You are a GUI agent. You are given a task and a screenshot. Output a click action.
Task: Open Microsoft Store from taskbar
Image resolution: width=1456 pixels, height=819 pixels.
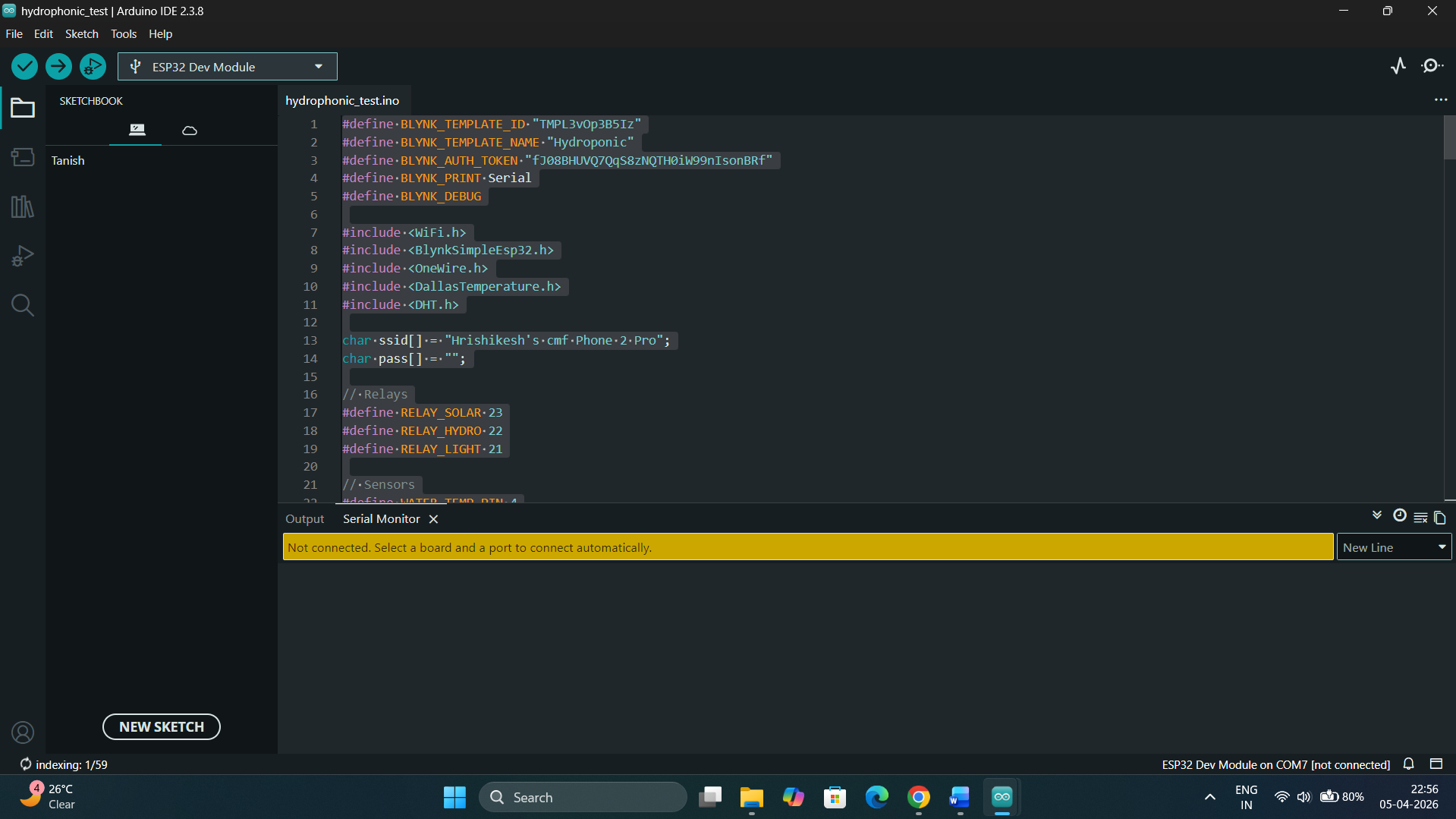835,797
